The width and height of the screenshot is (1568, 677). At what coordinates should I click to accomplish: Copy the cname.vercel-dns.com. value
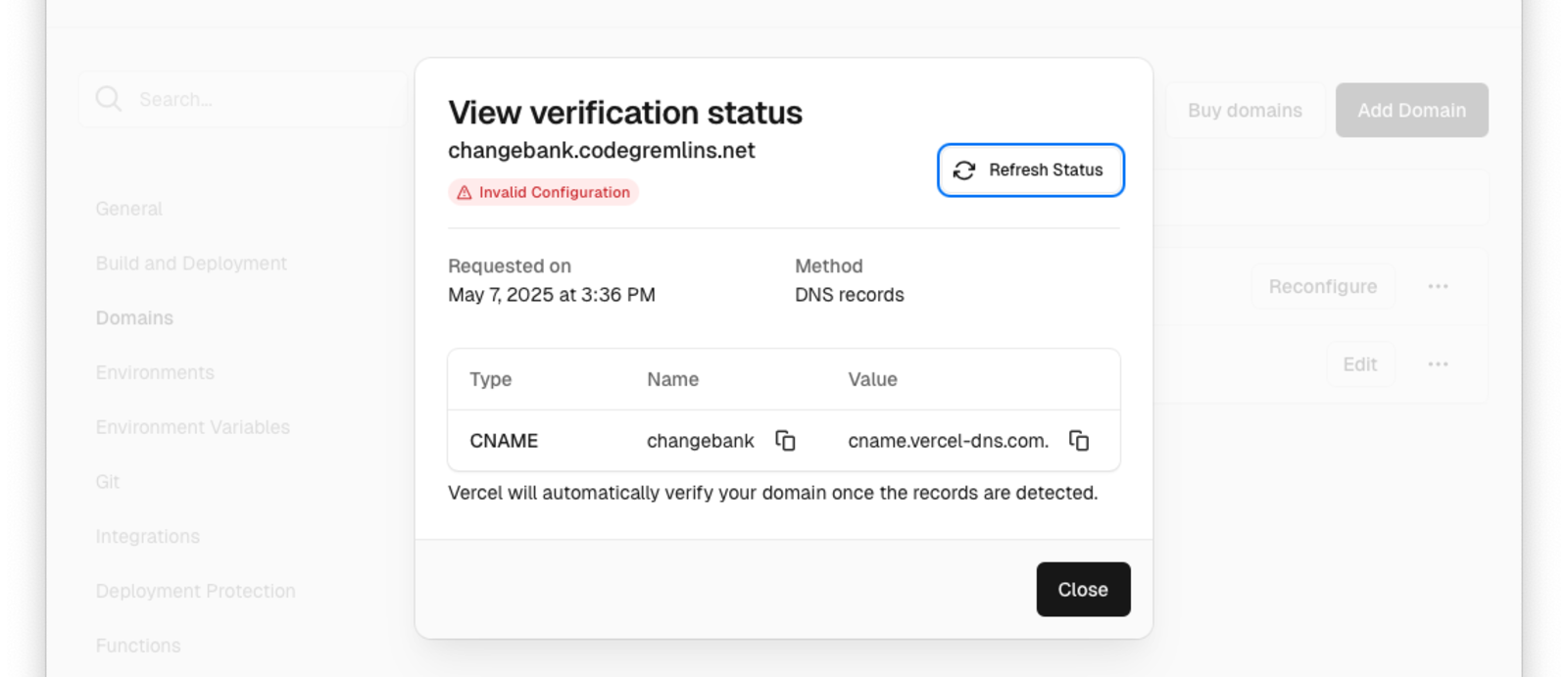pos(1079,441)
